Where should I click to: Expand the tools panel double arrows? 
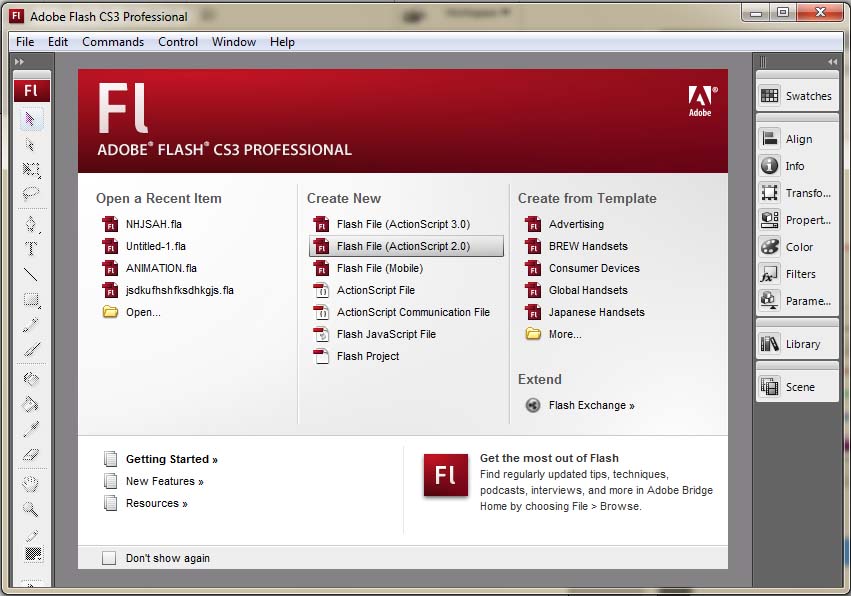[x=20, y=62]
